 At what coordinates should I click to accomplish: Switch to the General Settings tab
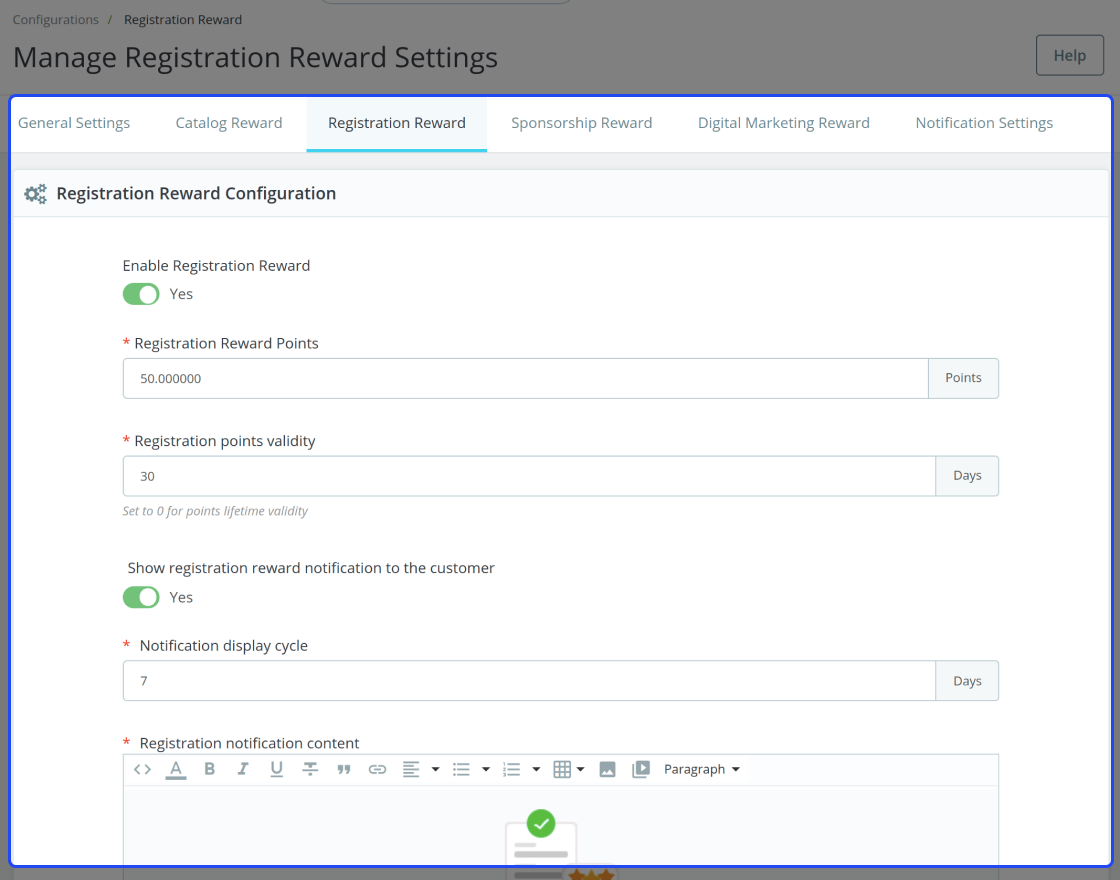74,123
